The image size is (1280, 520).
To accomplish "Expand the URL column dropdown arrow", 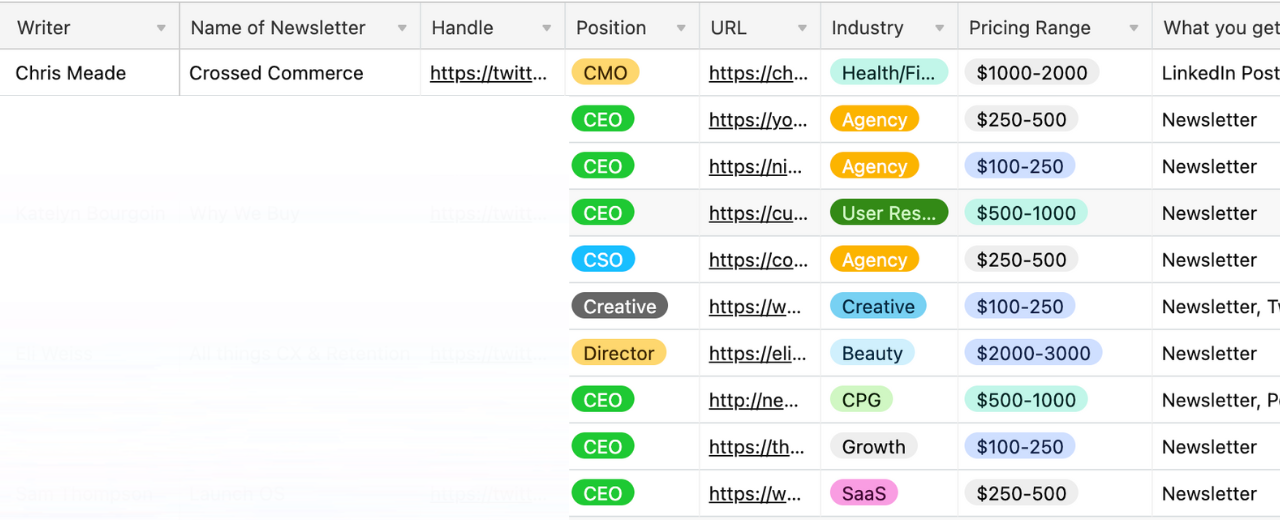I will tap(802, 28).
